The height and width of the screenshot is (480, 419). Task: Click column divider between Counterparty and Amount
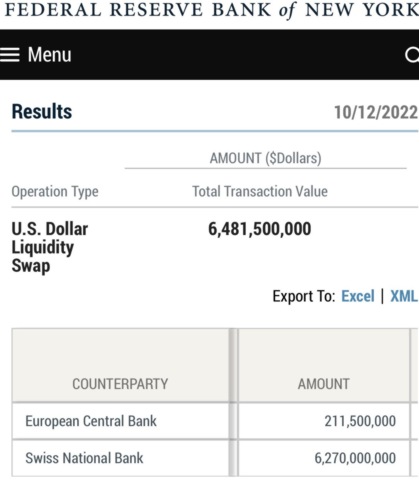pos(234,402)
